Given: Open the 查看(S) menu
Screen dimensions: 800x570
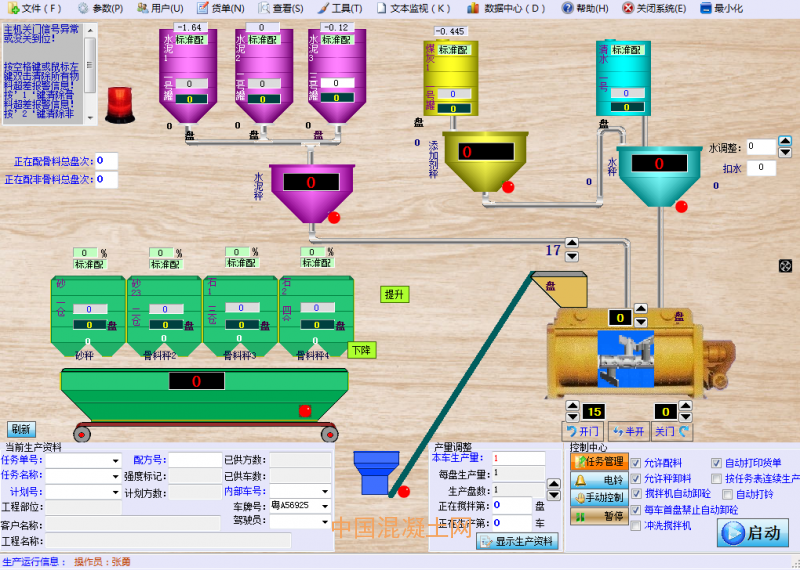Looking at the screenshot, I should [281, 8].
